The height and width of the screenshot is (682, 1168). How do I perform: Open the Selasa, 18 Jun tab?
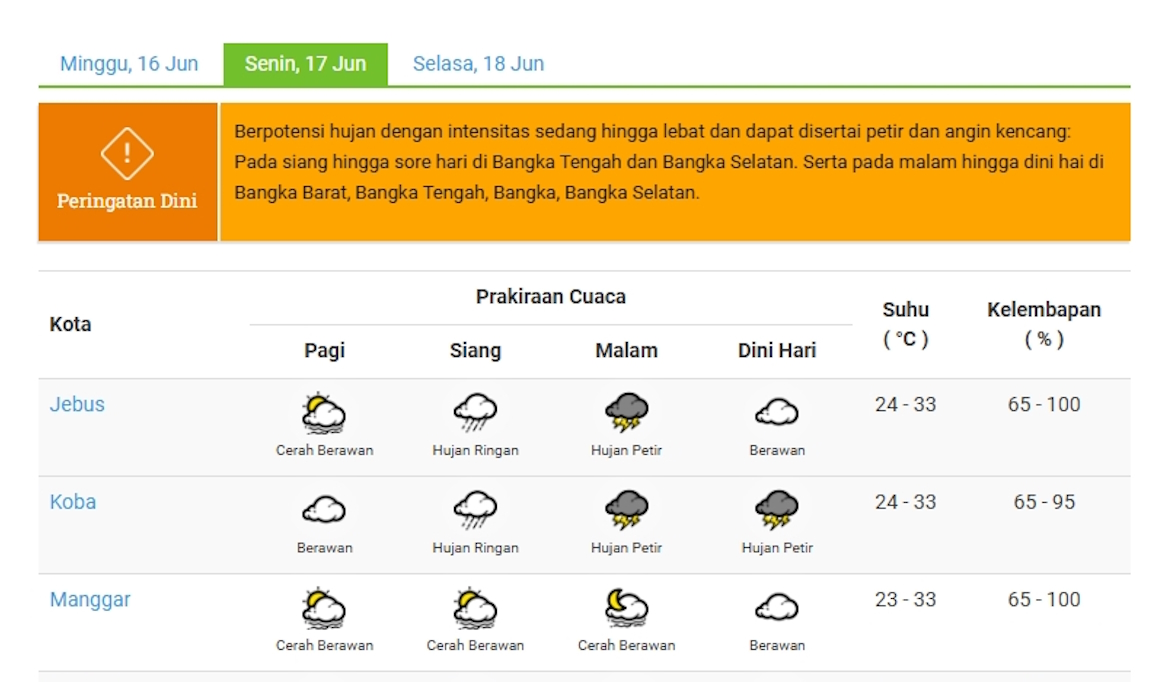pyautogui.click(x=478, y=64)
